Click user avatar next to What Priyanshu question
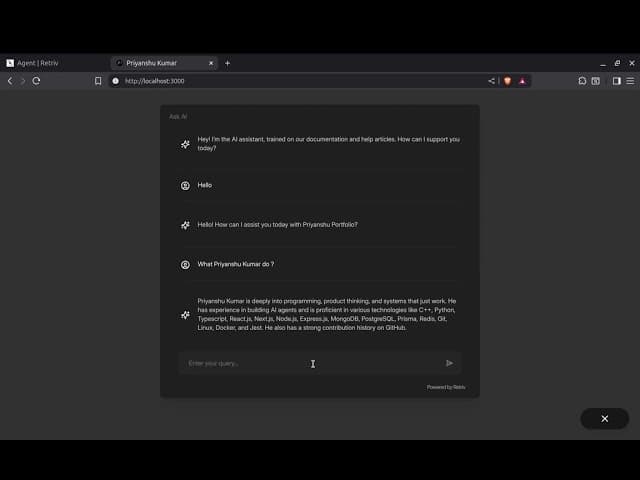Image resolution: width=640 pixels, height=480 pixels. click(185, 265)
